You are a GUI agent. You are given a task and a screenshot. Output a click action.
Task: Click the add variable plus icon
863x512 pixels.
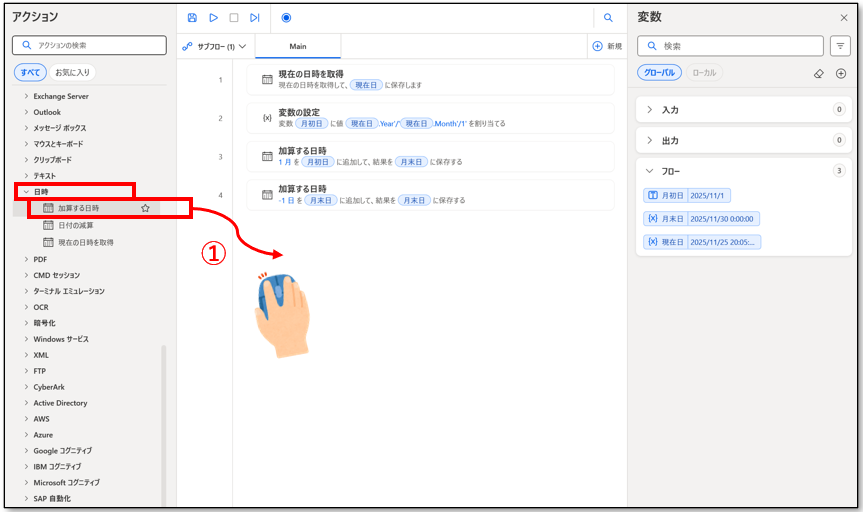[841, 73]
